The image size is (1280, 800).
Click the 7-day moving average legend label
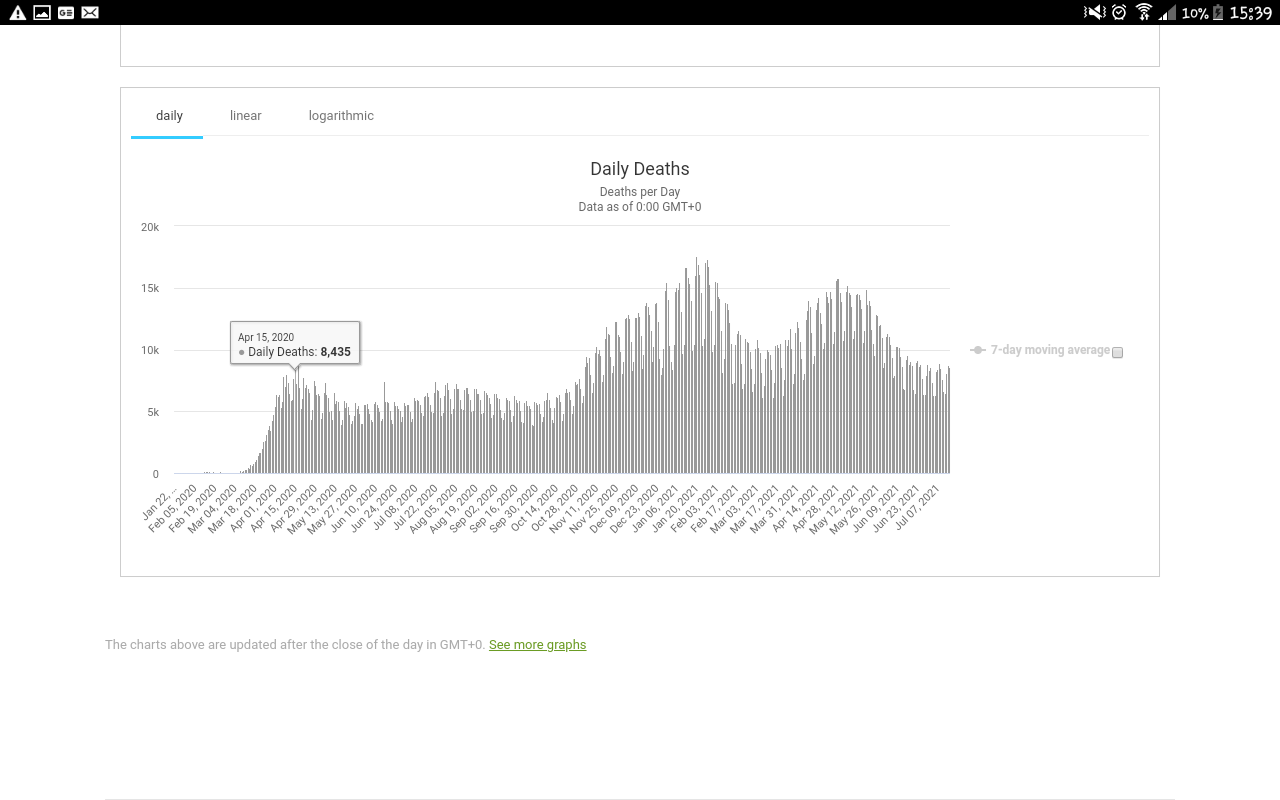pyautogui.click(x=1050, y=350)
